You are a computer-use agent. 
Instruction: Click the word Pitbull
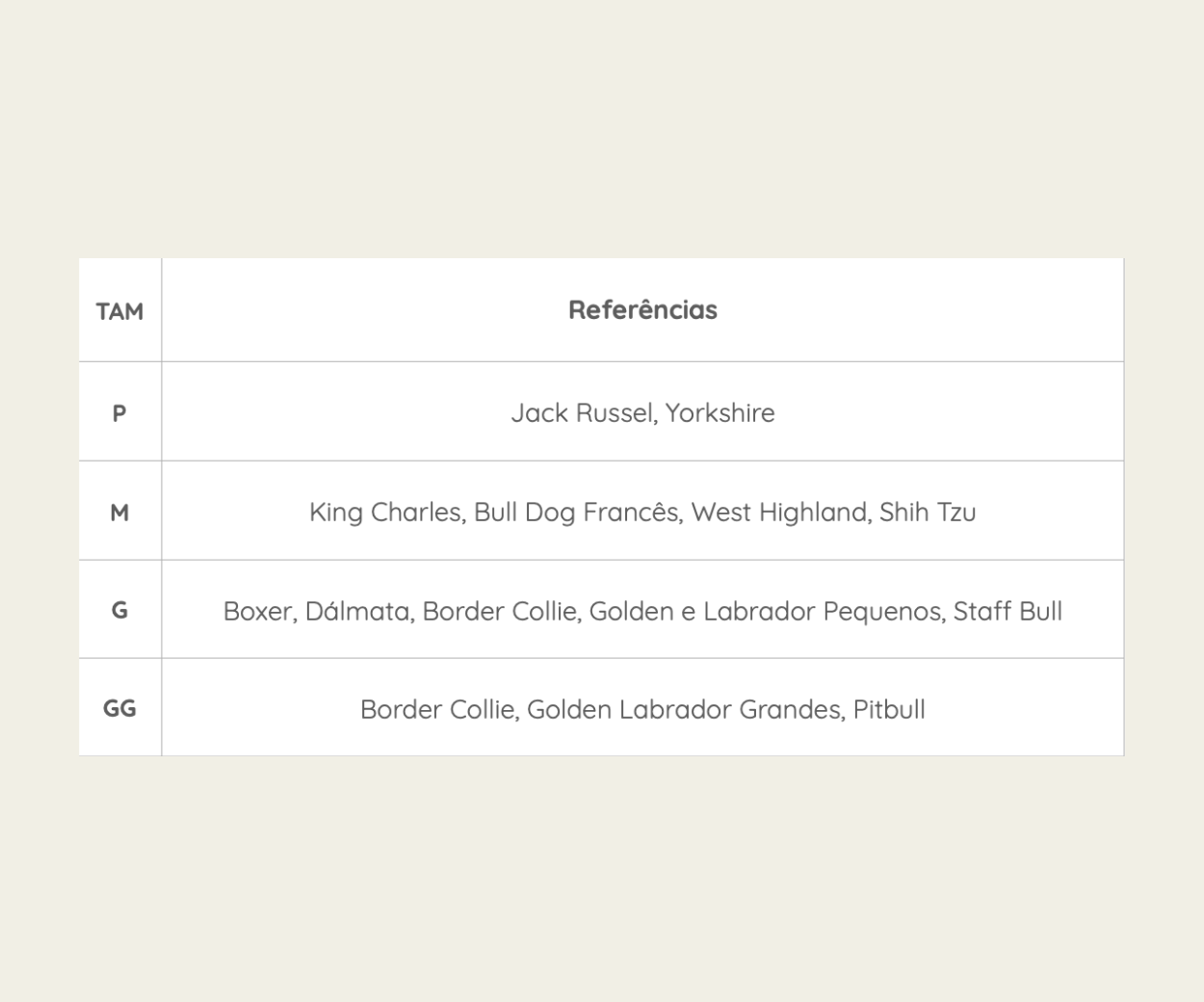(889, 710)
